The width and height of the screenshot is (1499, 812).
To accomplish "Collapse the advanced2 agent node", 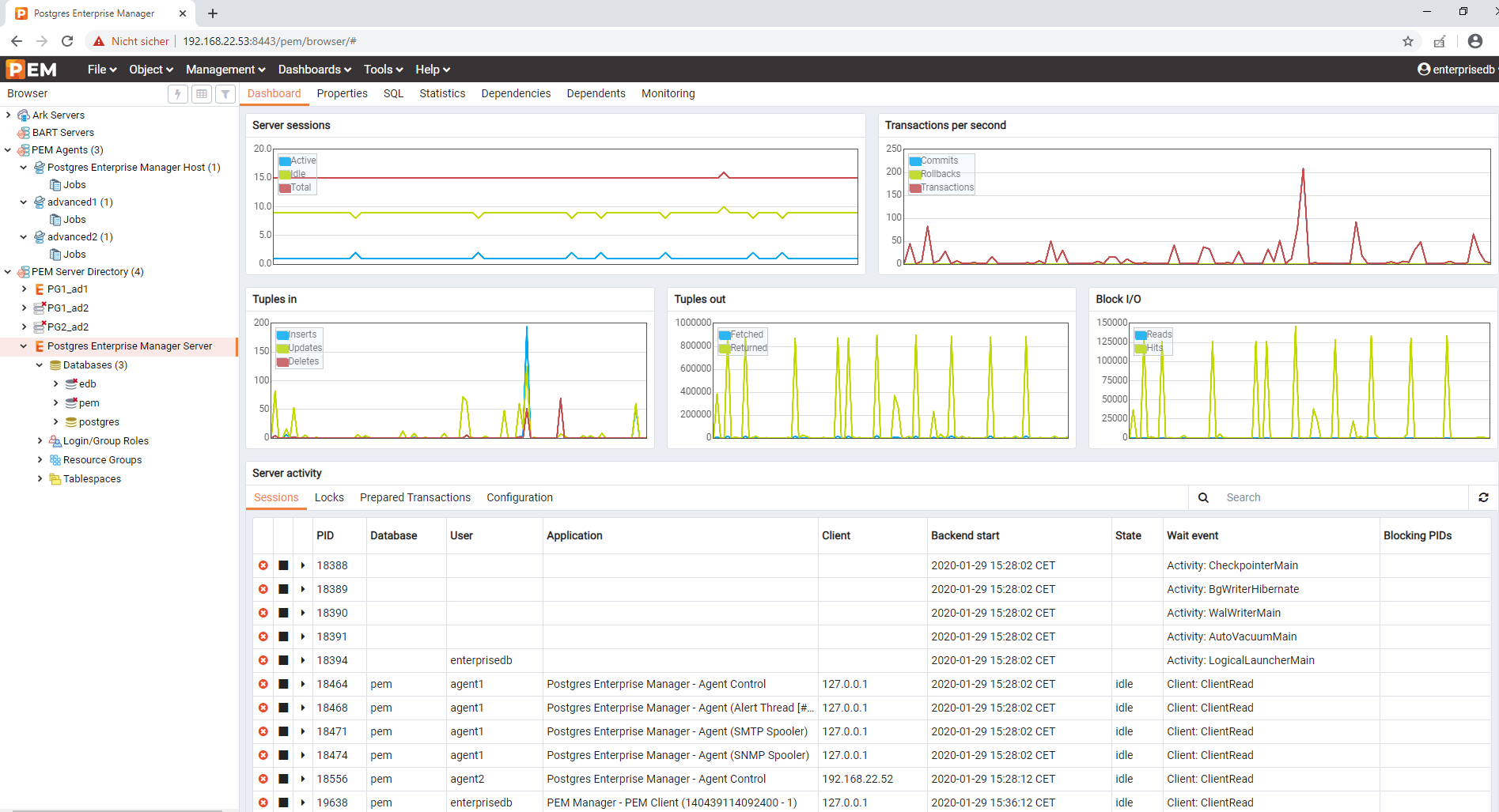I will tap(24, 237).
